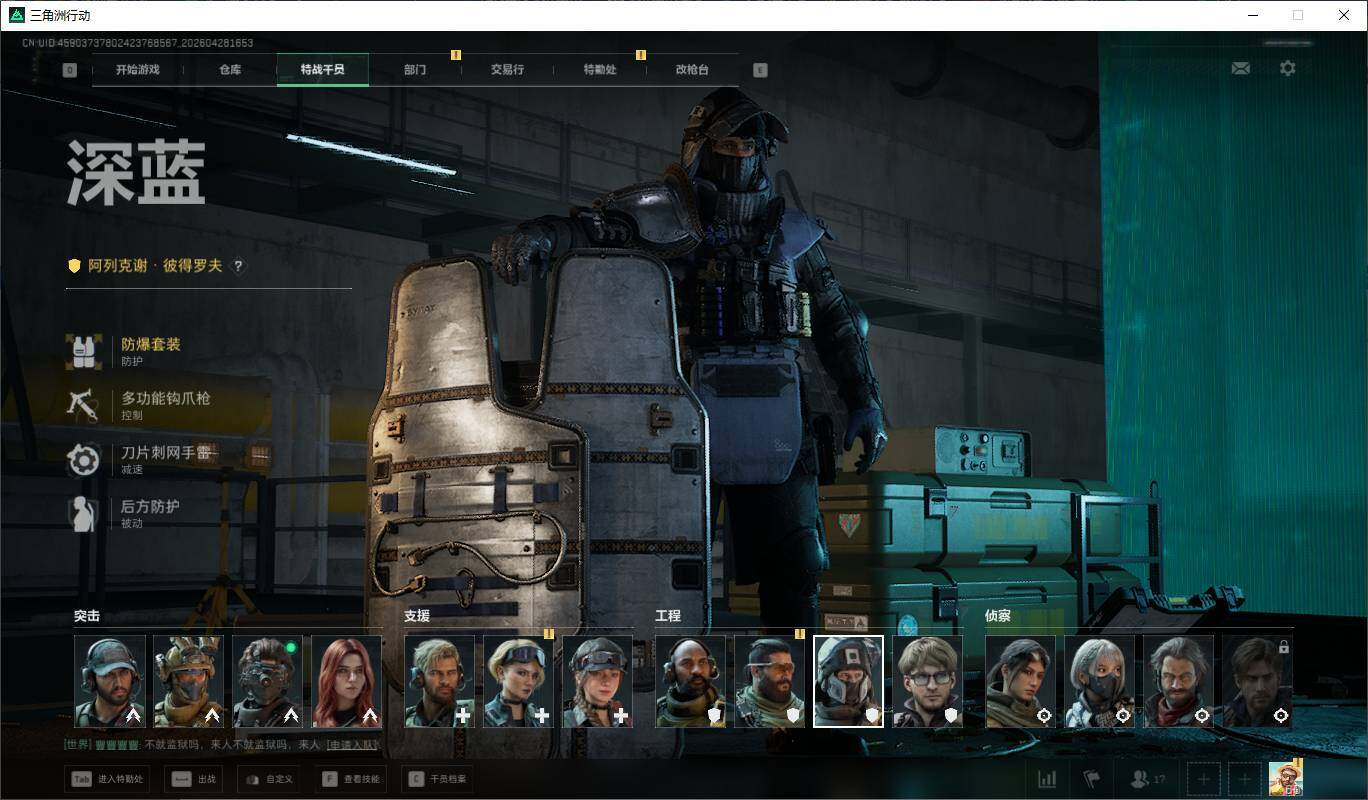This screenshot has height=800, width=1368.
Task: Go to the 特勤处 tab
Action: pyautogui.click(x=600, y=70)
